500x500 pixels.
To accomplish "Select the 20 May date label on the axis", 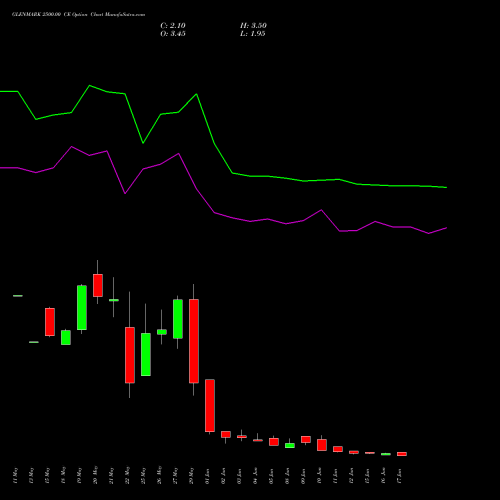I will (95, 475).
